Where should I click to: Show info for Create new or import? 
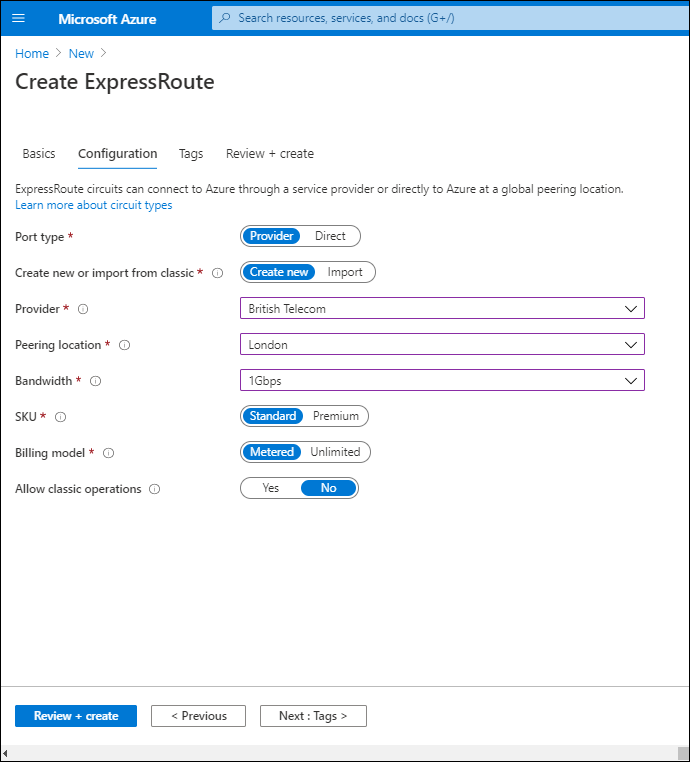point(218,273)
